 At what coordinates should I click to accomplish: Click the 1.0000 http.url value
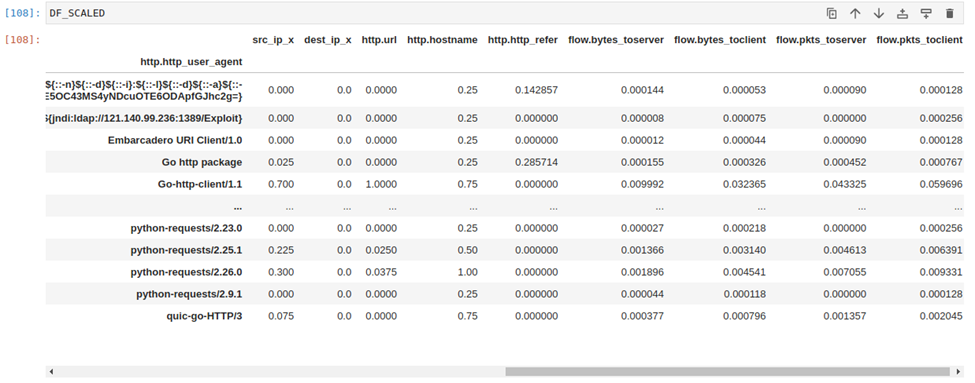(x=381, y=184)
